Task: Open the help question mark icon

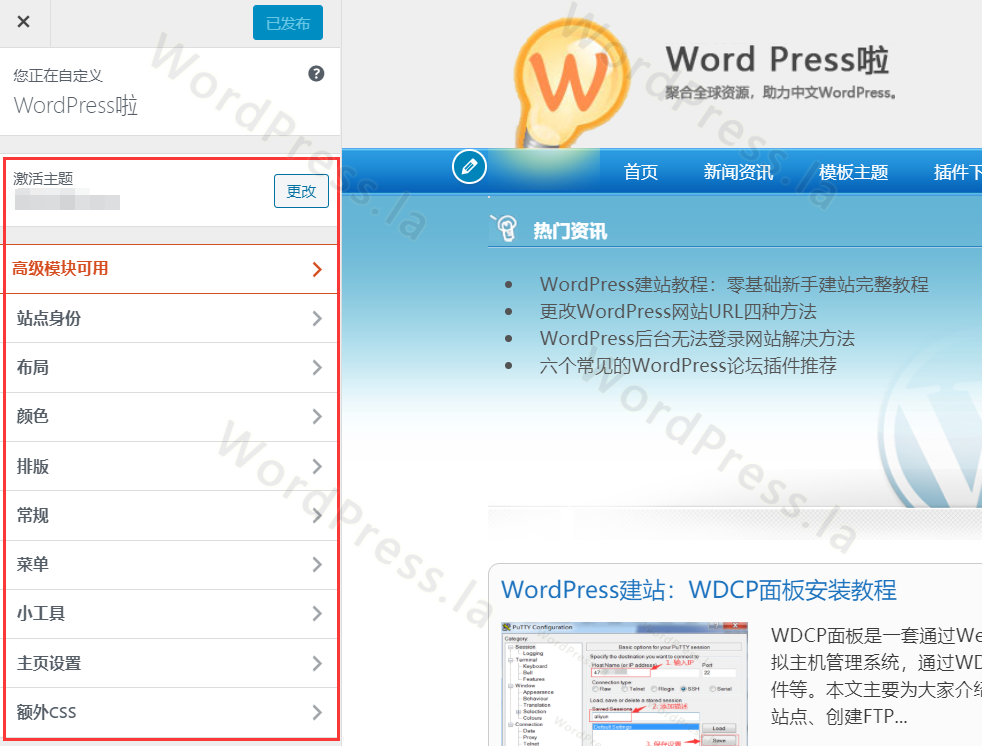Action: click(x=316, y=73)
